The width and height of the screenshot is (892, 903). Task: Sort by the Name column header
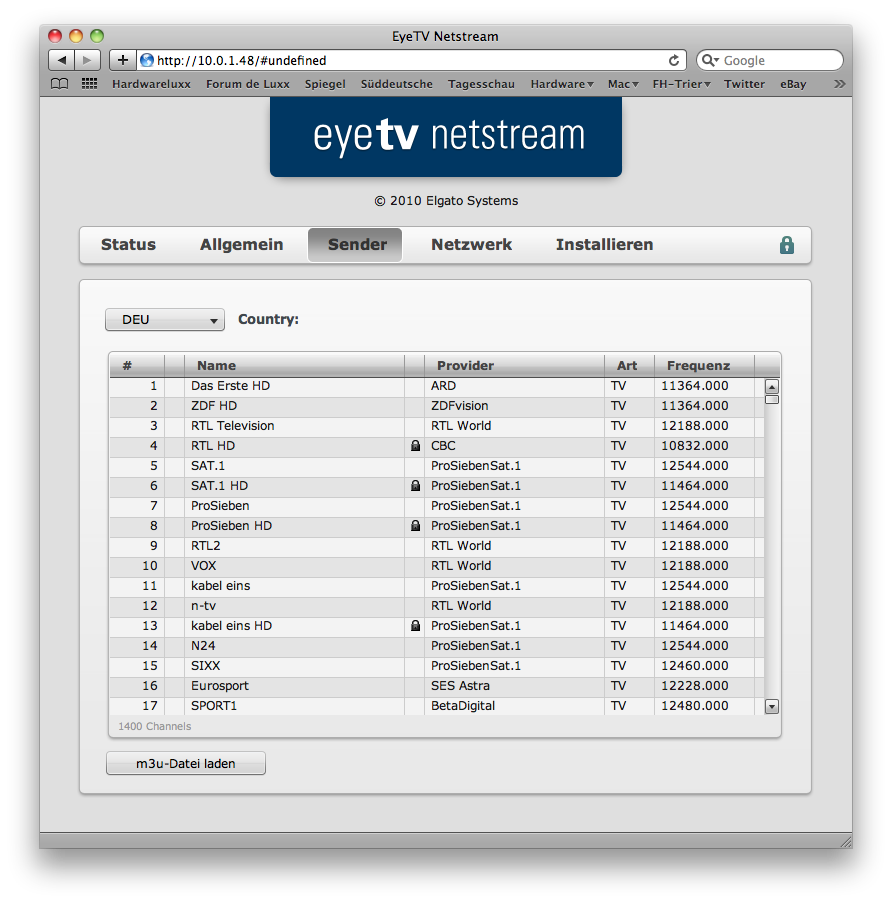click(294, 366)
